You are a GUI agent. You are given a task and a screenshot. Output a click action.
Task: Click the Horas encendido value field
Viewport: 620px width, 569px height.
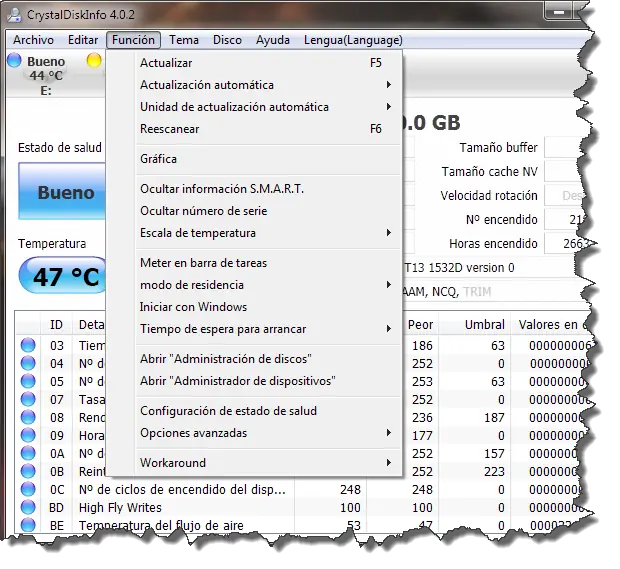(x=568, y=244)
